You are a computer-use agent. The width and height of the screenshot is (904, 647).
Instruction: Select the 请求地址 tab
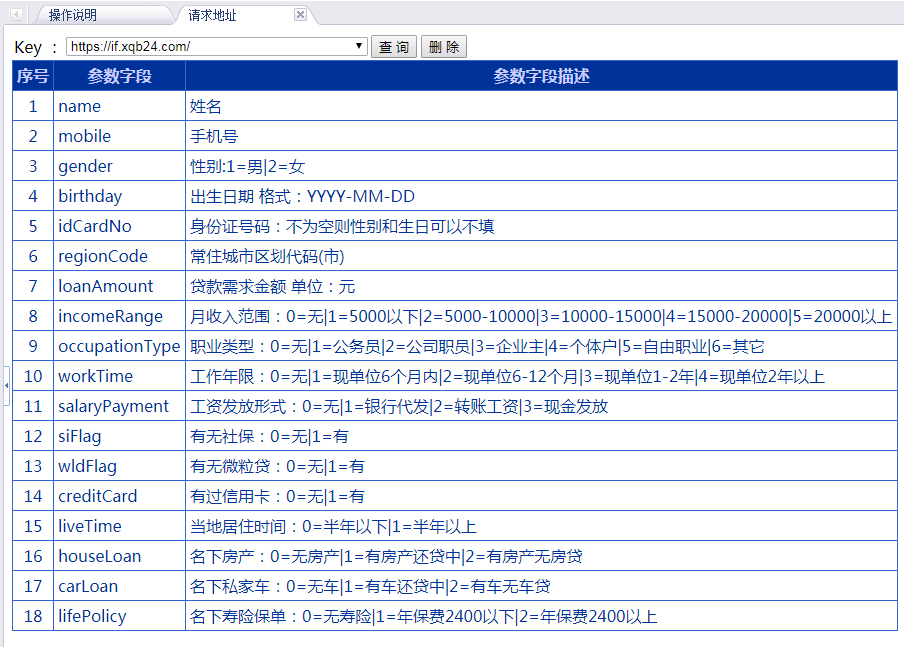click(x=213, y=15)
